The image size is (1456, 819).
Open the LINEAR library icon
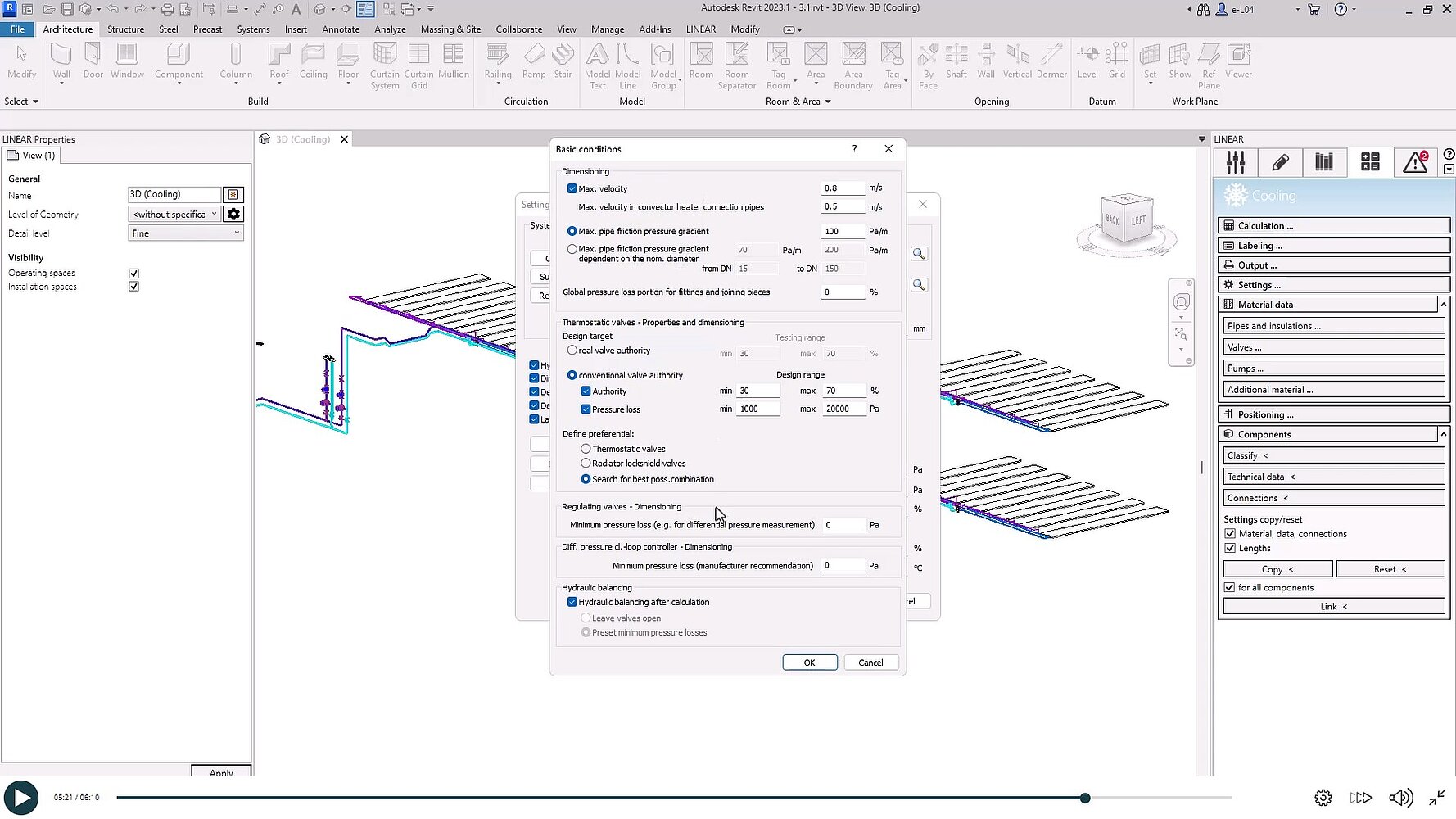tap(1324, 162)
